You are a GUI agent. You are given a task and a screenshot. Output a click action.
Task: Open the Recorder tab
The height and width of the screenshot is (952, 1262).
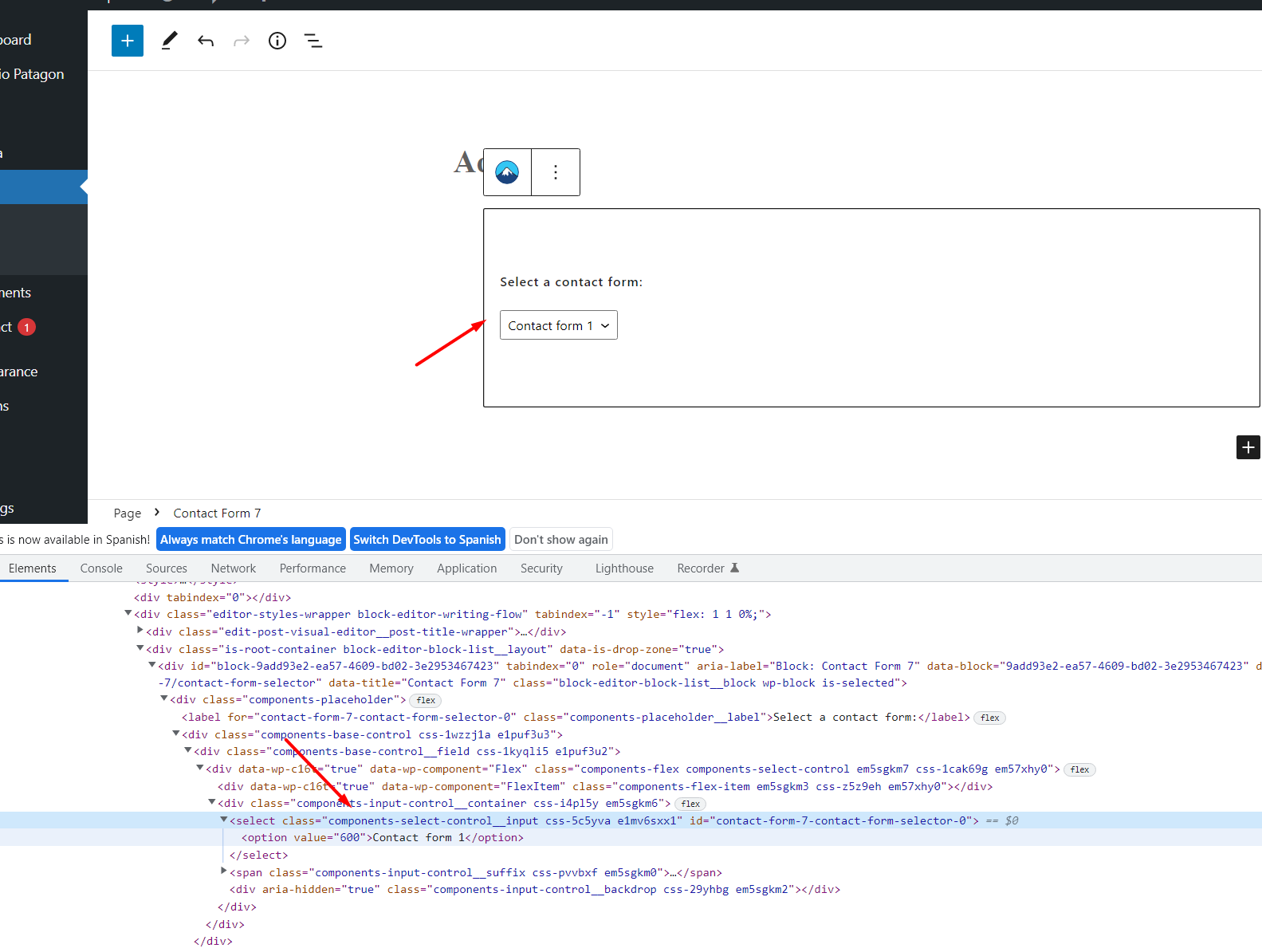point(701,568)
